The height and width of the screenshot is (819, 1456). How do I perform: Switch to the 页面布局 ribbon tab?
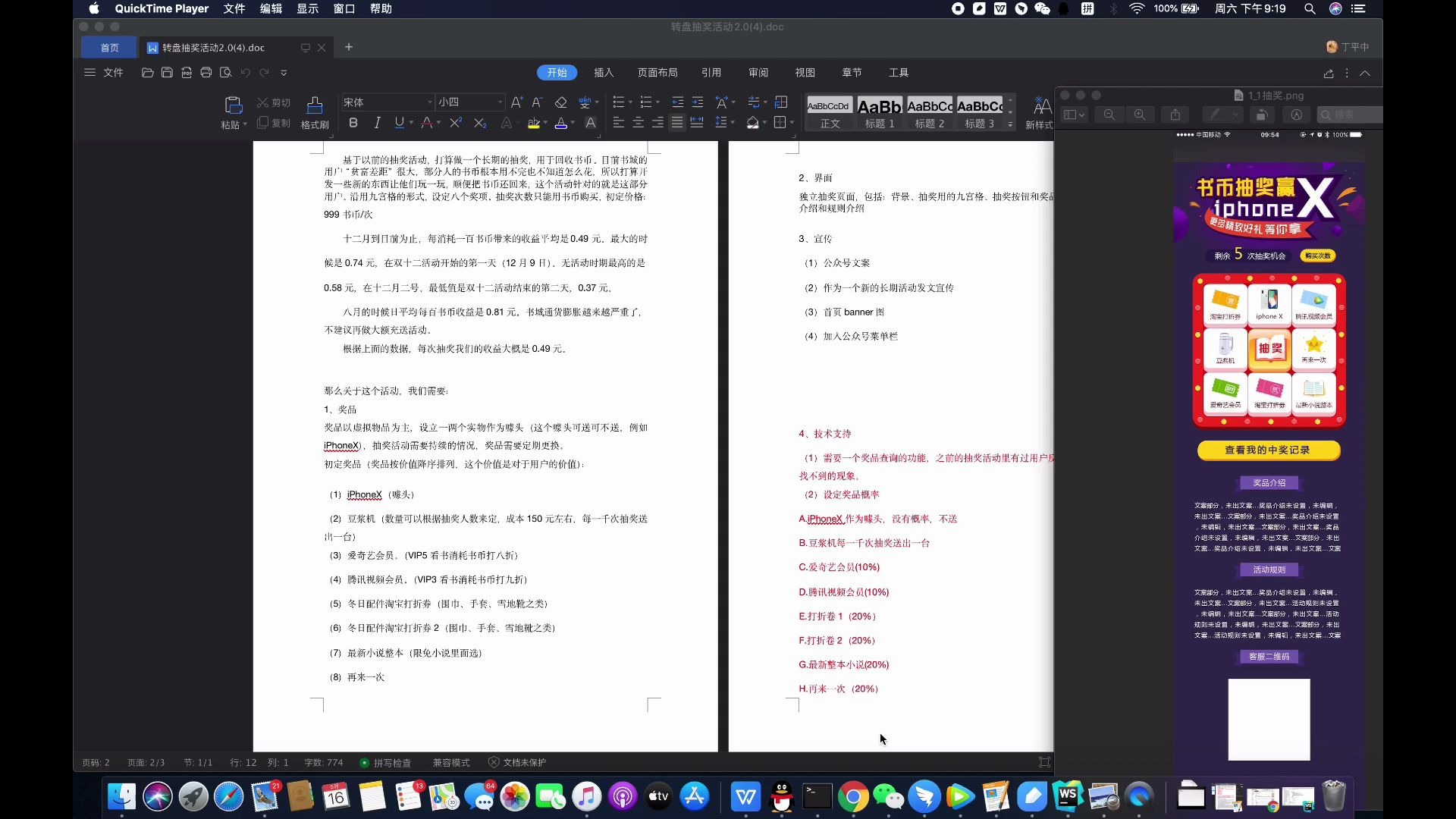pyautogui.click(x=657, y=73)
